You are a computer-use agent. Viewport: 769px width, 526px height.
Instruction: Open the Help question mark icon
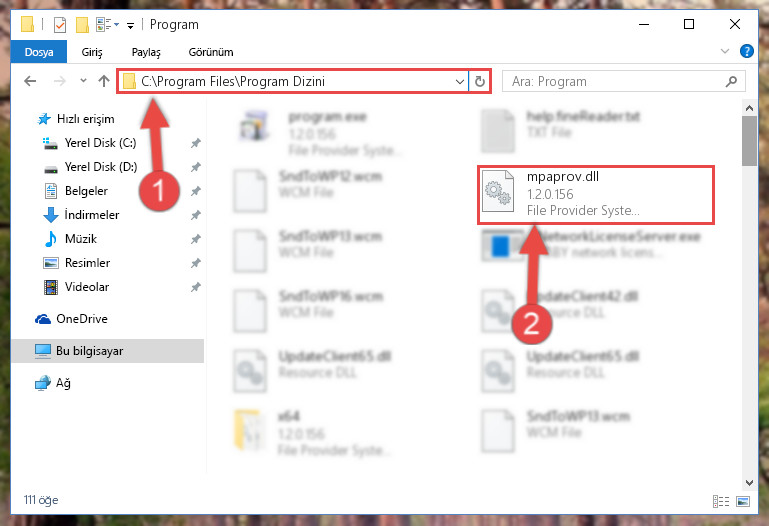pyautogui.click(x=746, y=51)
